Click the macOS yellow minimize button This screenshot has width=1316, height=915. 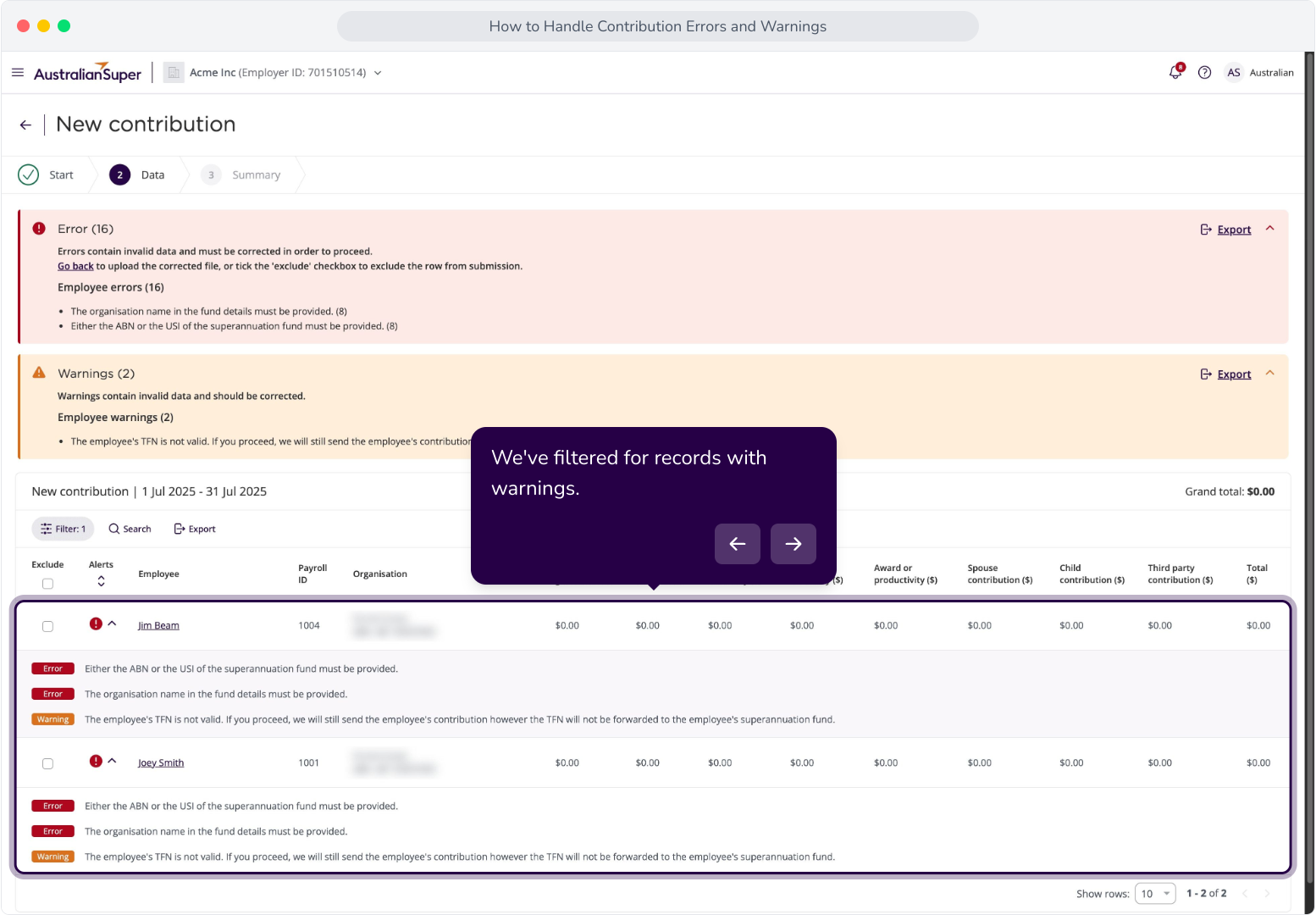pyautogui.click(x=43, y=26)
